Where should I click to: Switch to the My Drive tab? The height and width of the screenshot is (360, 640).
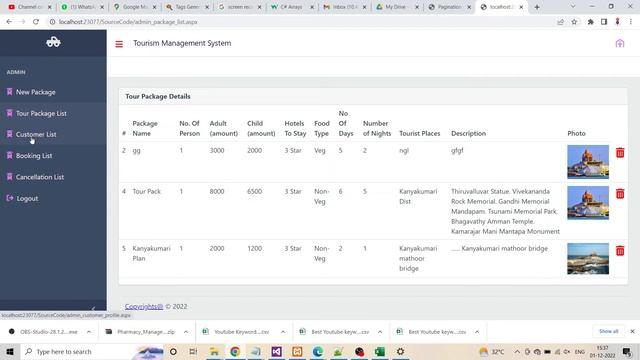click(397, 7)
